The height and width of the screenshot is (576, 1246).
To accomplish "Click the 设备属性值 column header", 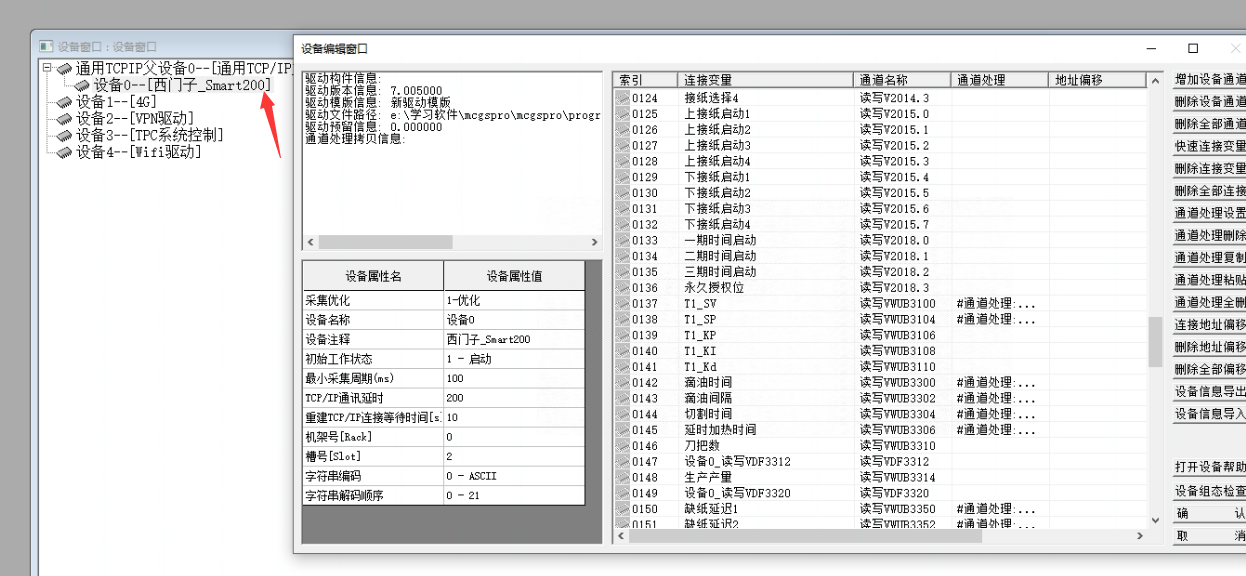I will tap(514, 276).
